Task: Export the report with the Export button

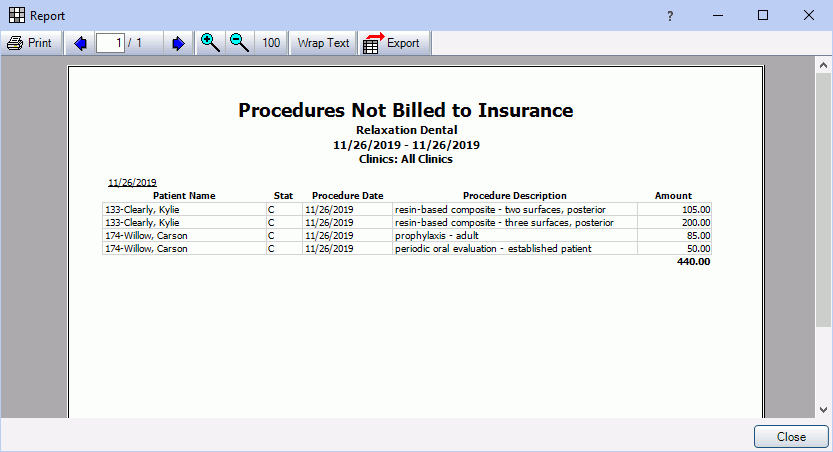Action: [x=393, y=43]
